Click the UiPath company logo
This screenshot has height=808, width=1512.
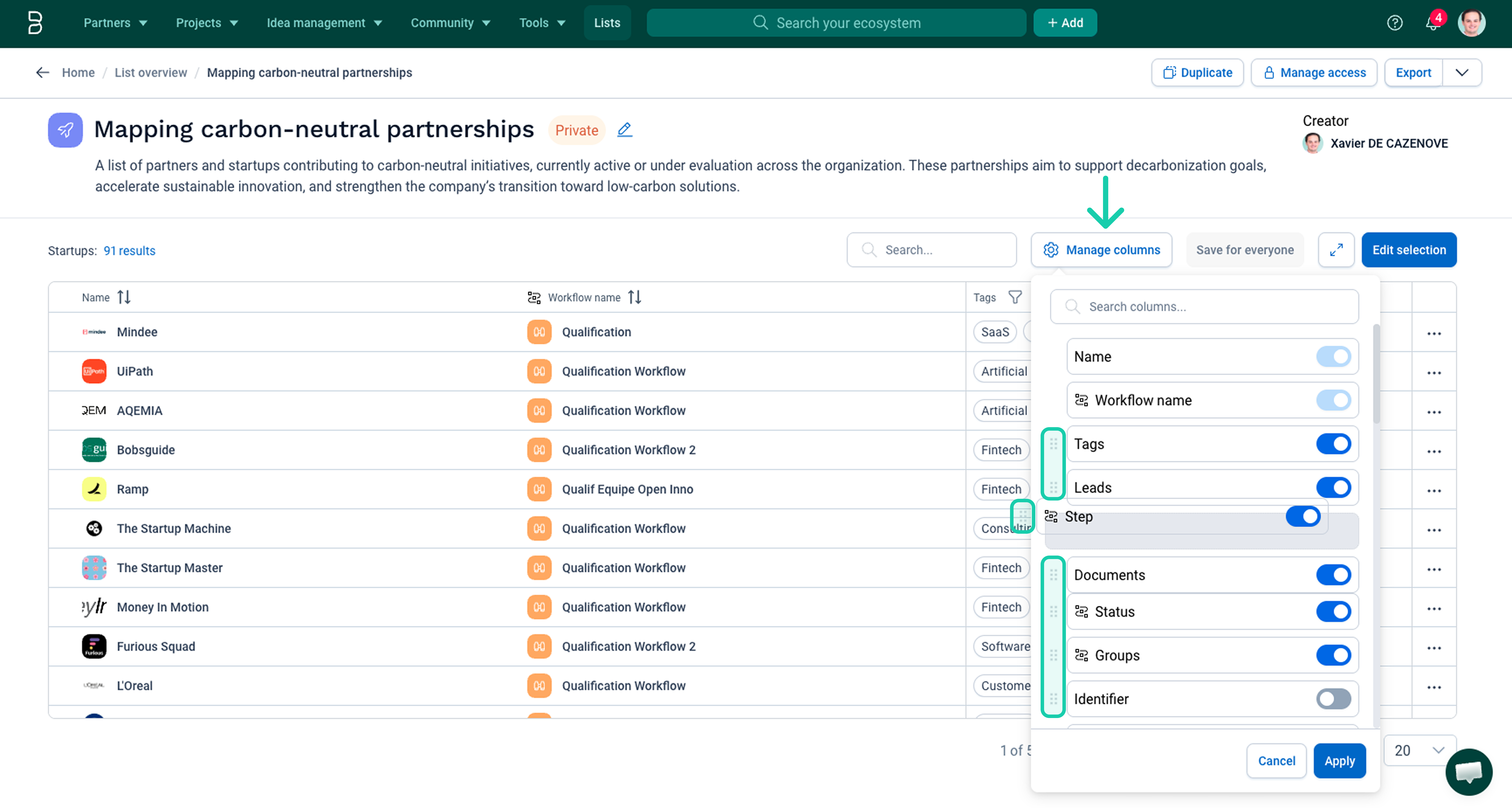(94, 371)
